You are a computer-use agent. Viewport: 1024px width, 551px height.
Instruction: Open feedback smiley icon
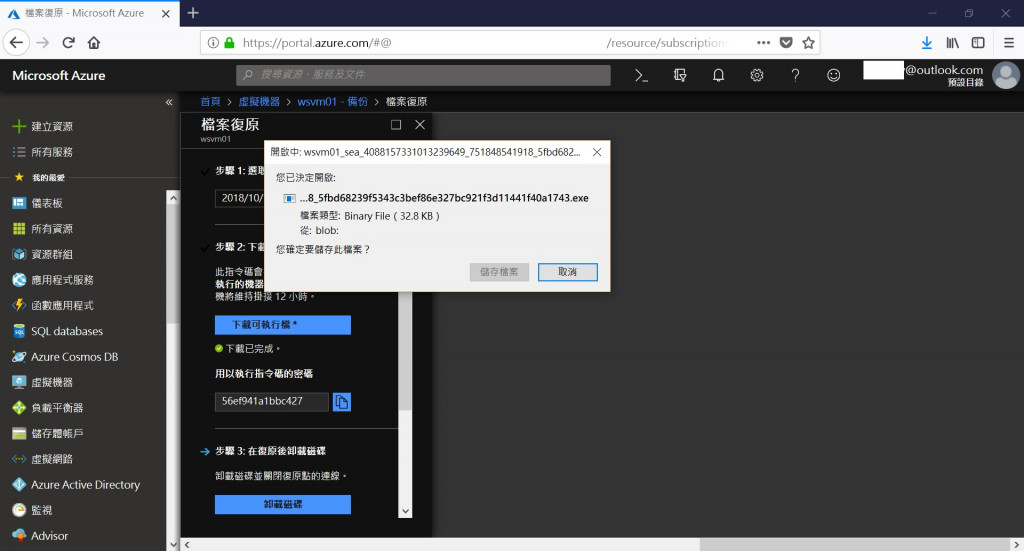coord(833,76)
